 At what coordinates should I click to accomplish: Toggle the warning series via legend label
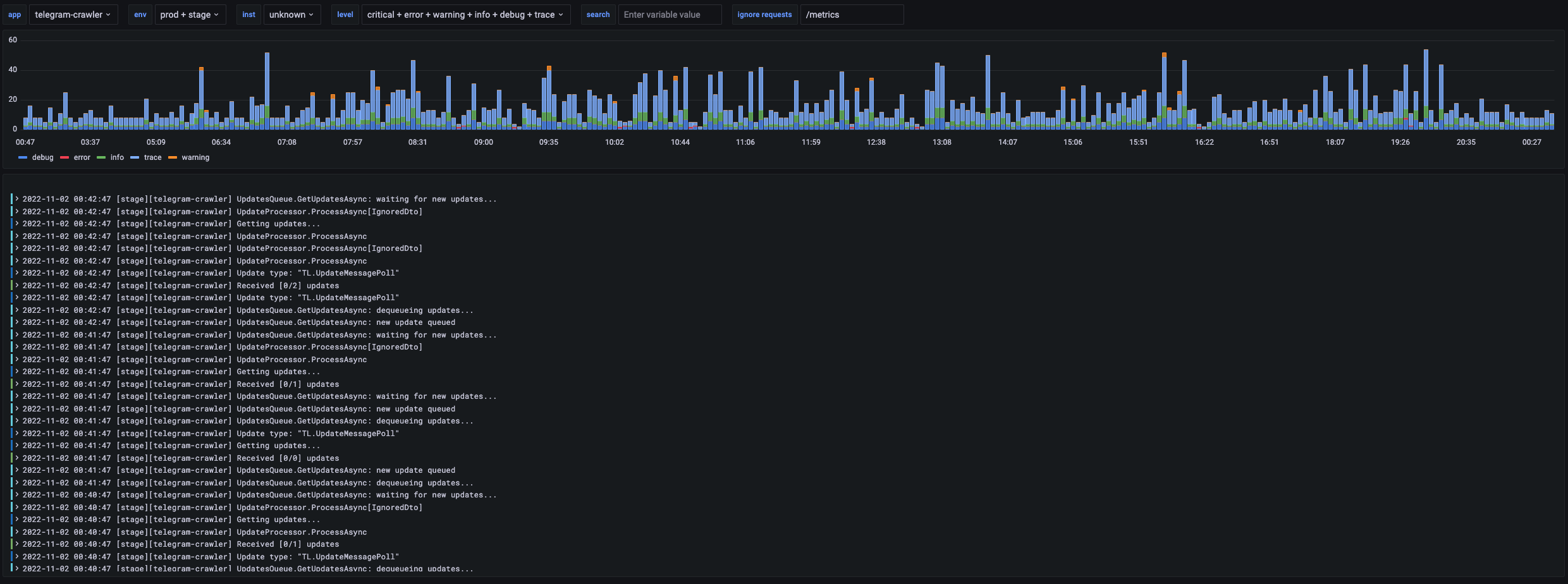click(x=195, y=157)
